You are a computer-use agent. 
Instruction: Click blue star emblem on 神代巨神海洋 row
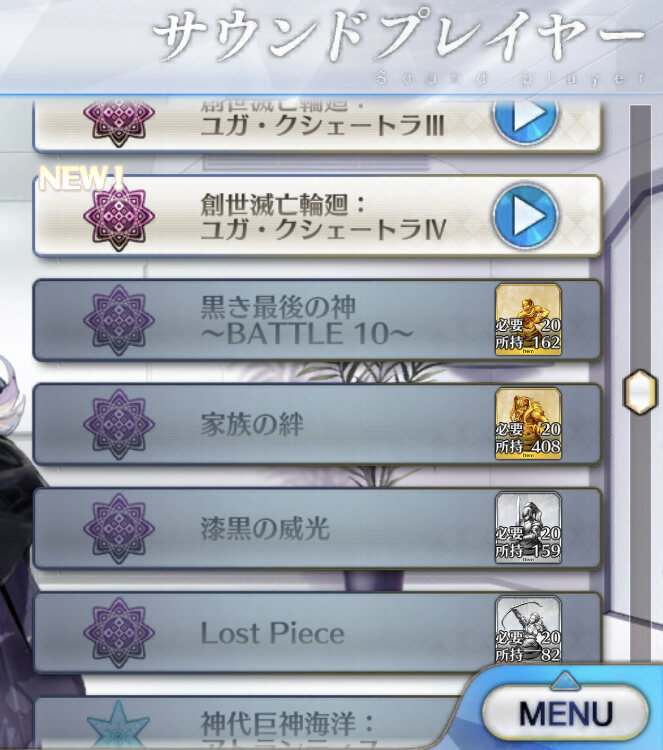[118, 725]
